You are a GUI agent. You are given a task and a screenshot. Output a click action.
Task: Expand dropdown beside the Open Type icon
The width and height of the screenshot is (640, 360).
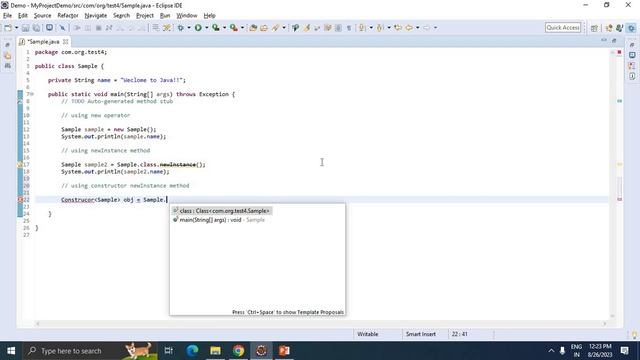click(x=284, y=28)
